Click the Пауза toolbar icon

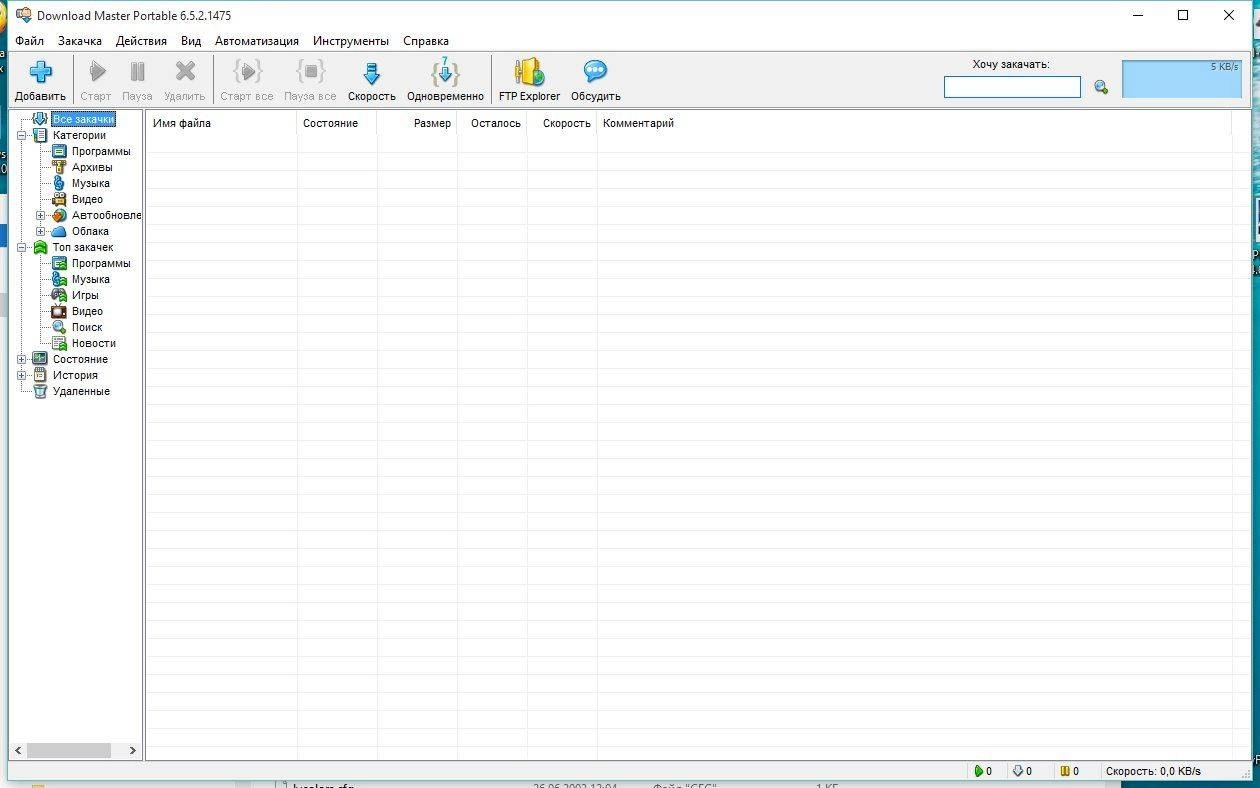137,72
